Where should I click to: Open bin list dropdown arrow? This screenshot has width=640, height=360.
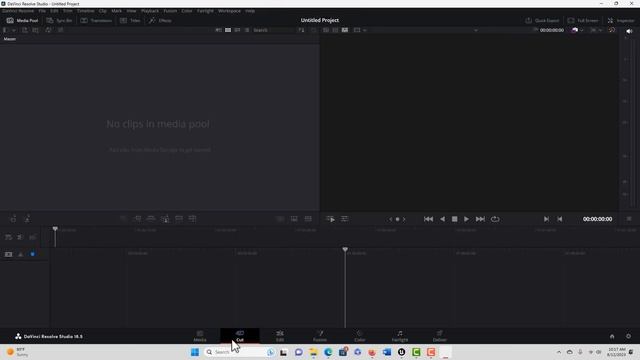point(13,30)
